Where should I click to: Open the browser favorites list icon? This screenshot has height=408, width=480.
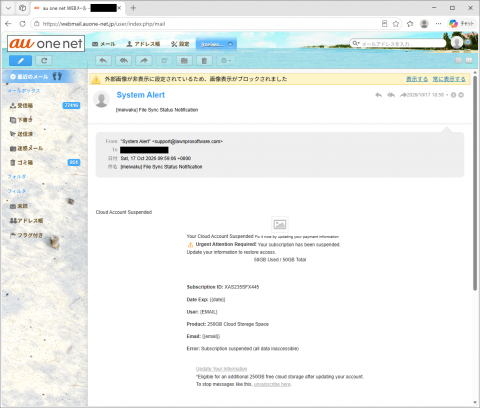click(x=410, y=24)
